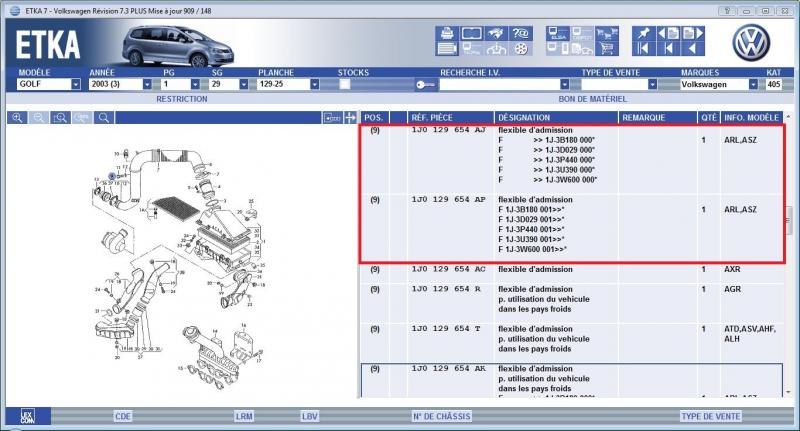Screen dimensions: 800x431
Task: Click the wheel rim icon
Action: (x=521, y=48)
